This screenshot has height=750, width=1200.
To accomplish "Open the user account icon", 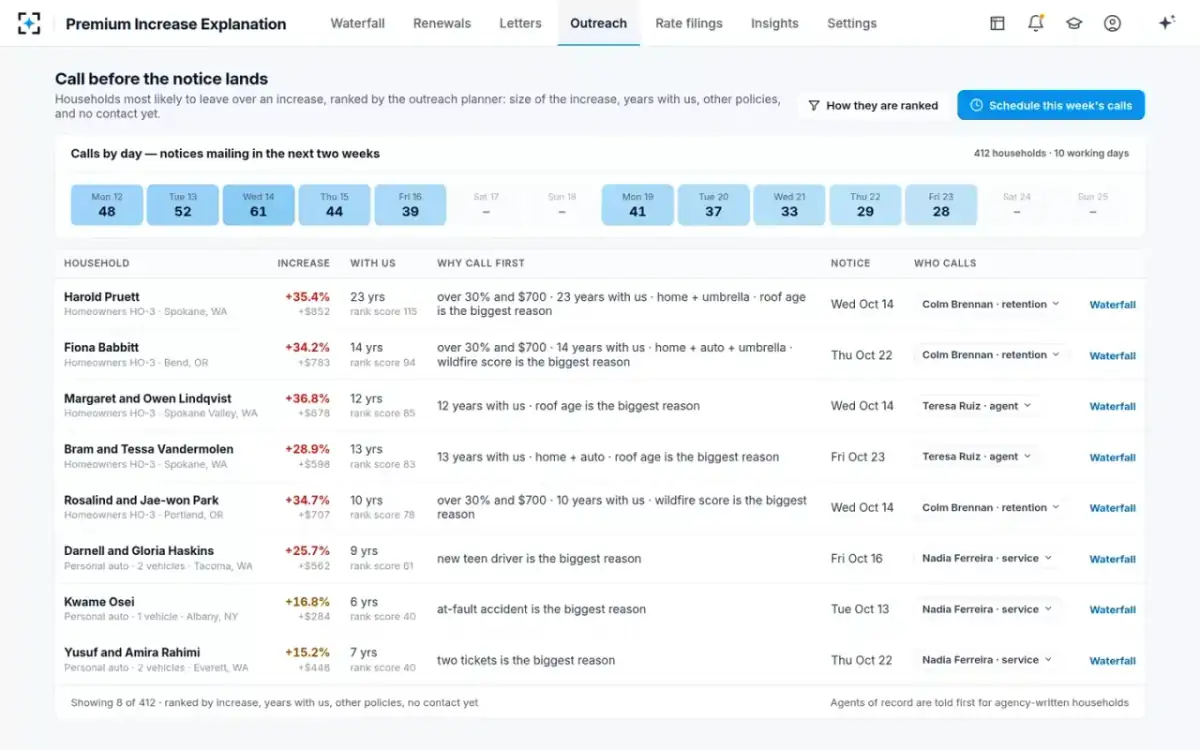I will coord(1112,23).
